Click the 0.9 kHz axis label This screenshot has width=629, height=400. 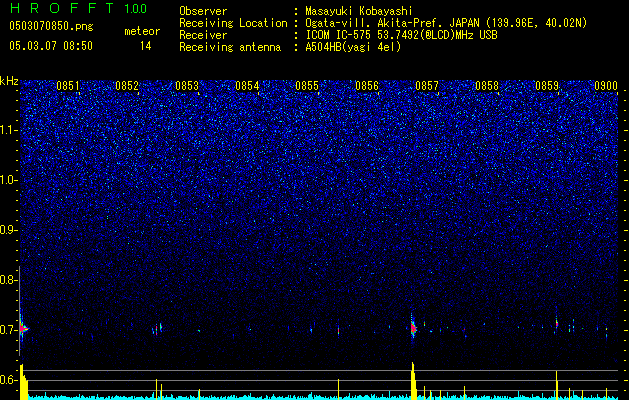coord(8,230)
